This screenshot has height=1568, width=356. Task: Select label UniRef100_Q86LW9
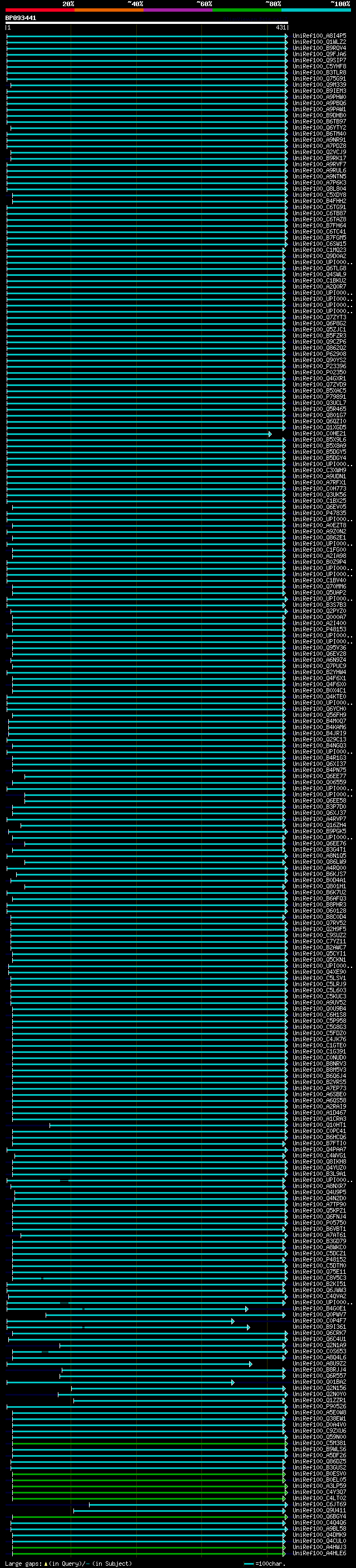(319, 863)
